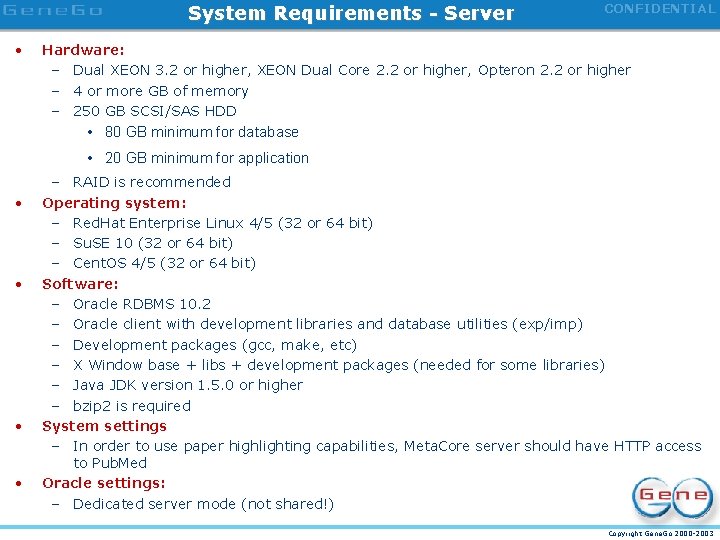Select the slide title 'System Requirements - Server'
The image size is (720, 540).
[x=351, y=13]
